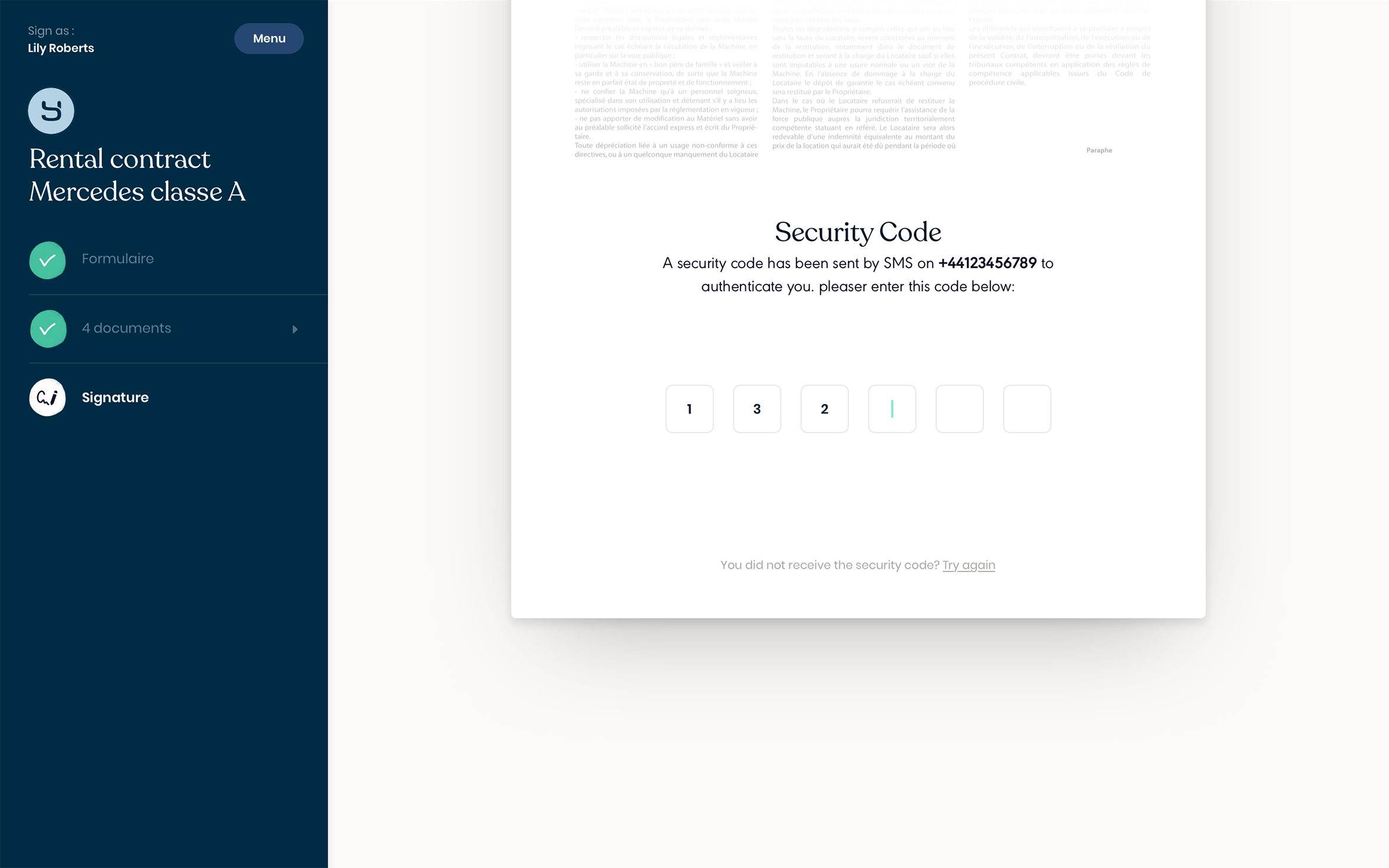Click the checkmark icon on Formulaire step
Image resolution: width=1389 pixels, height=868 pixels.
[x=47, y=259]
